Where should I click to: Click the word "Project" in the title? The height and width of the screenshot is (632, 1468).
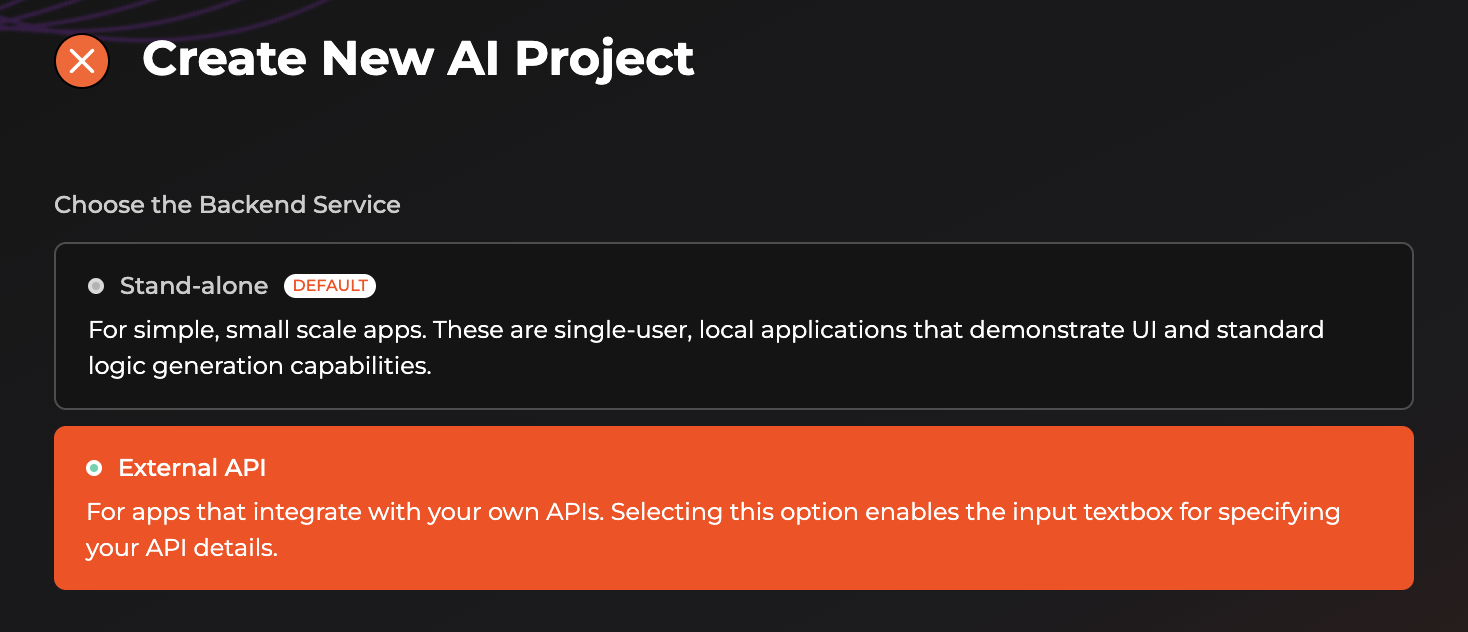pyautogui.click(x=604, y=59)
